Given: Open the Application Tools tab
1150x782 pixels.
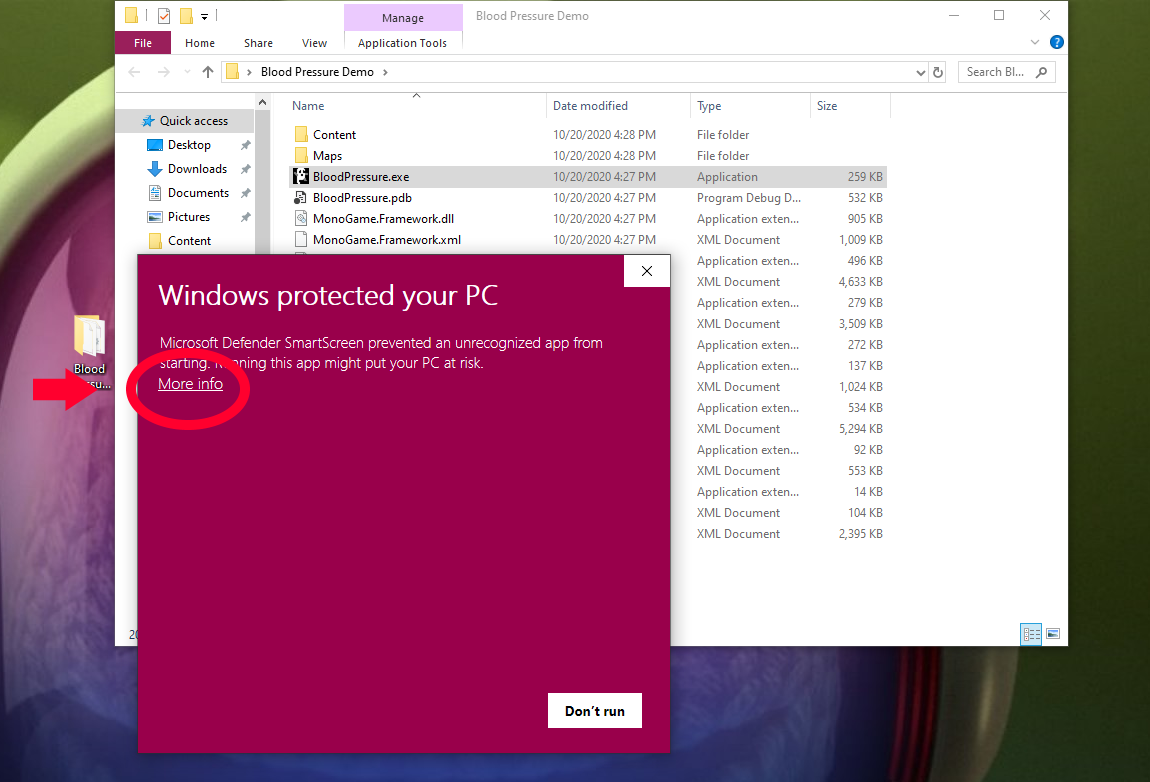Looking at the screenshot, I should click(402, 43).
